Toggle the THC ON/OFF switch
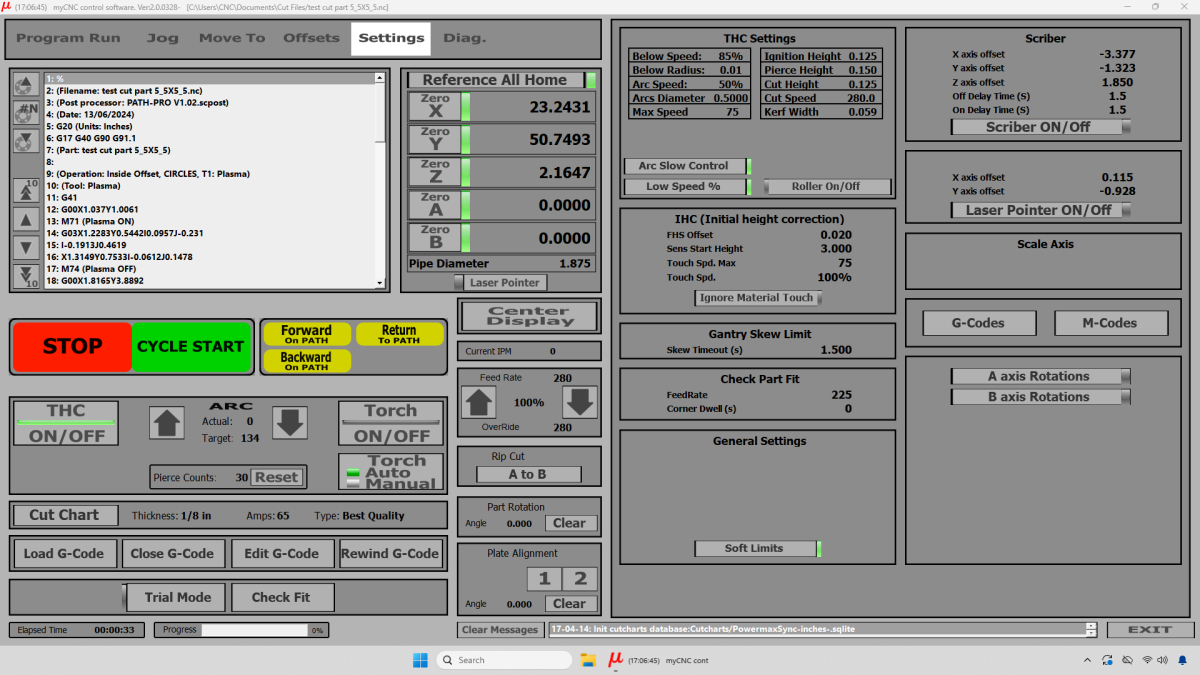 66,423
